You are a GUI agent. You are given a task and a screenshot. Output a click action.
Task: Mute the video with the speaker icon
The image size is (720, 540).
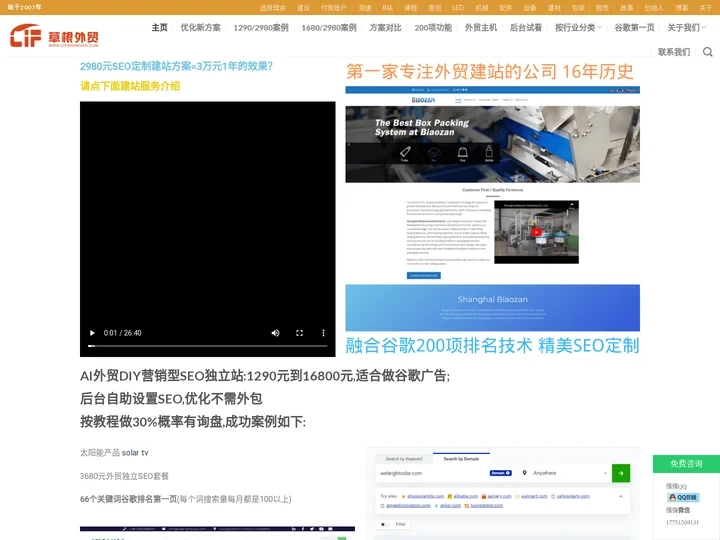point(276,333)
